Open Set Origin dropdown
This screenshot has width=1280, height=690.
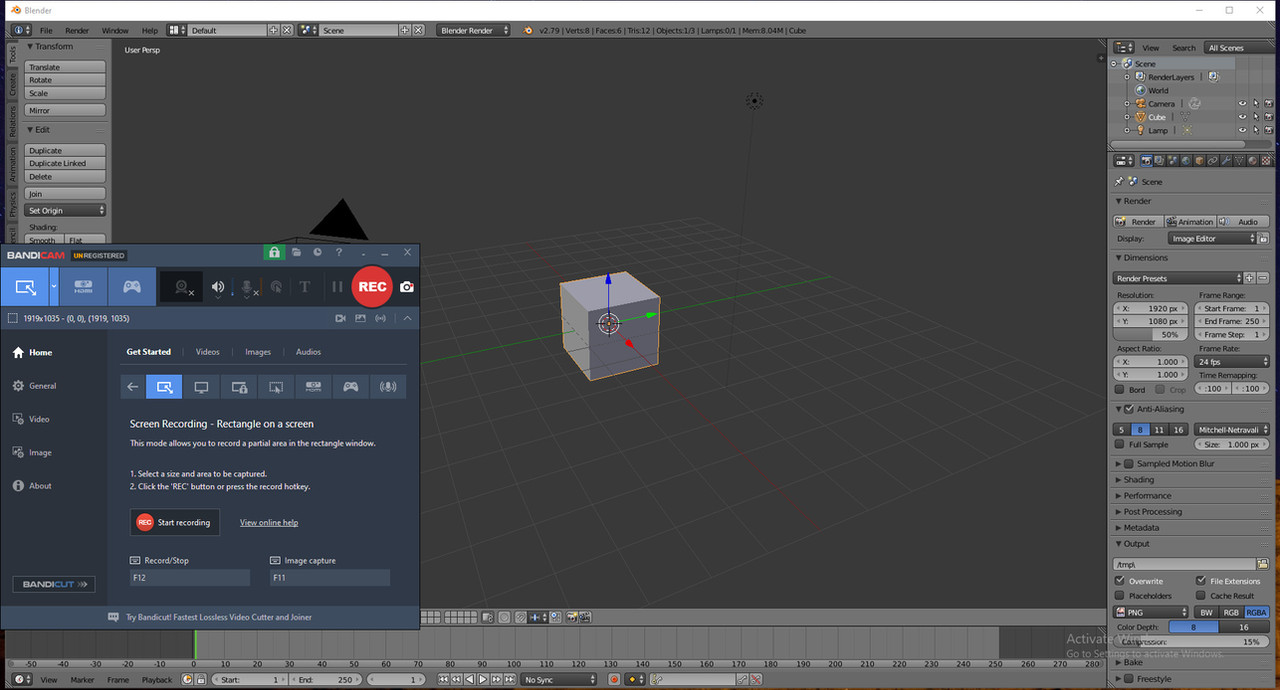tap(65, 210)
